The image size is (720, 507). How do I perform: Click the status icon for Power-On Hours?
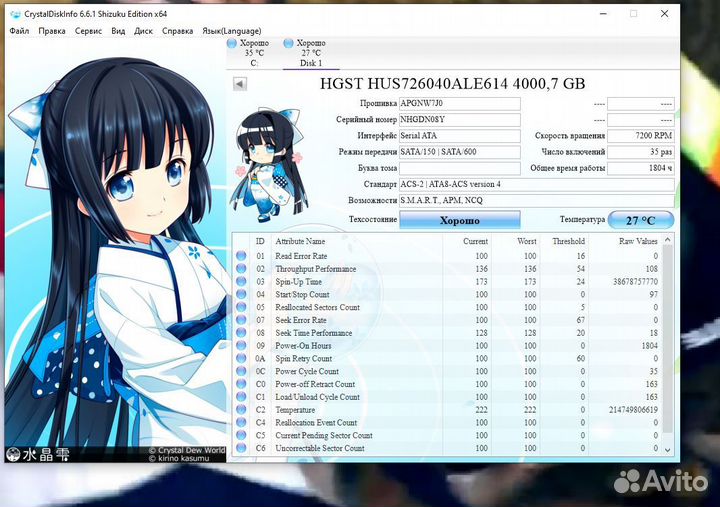(x=241, y=346)
